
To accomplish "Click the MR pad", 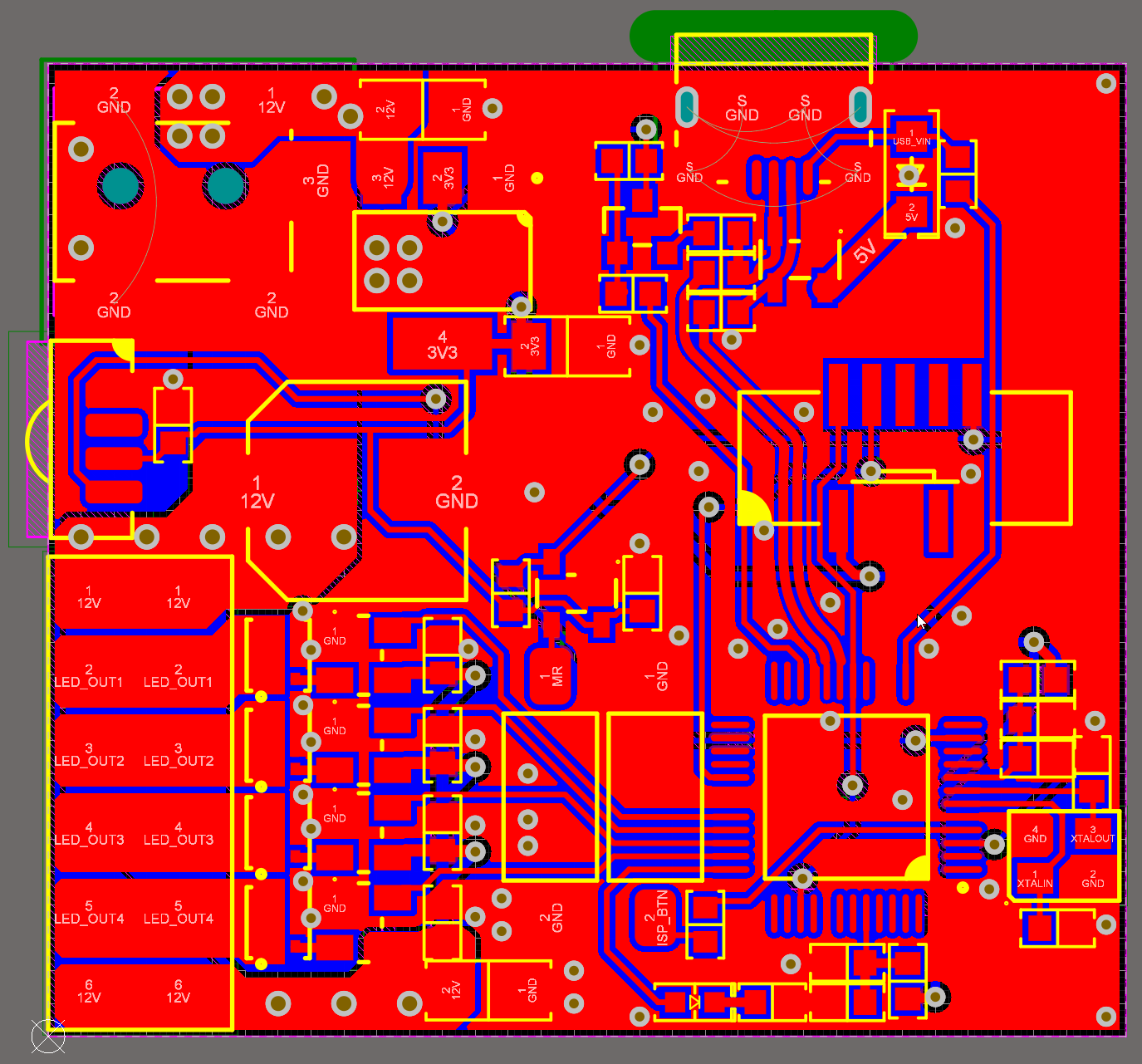I will click(551, 675).
